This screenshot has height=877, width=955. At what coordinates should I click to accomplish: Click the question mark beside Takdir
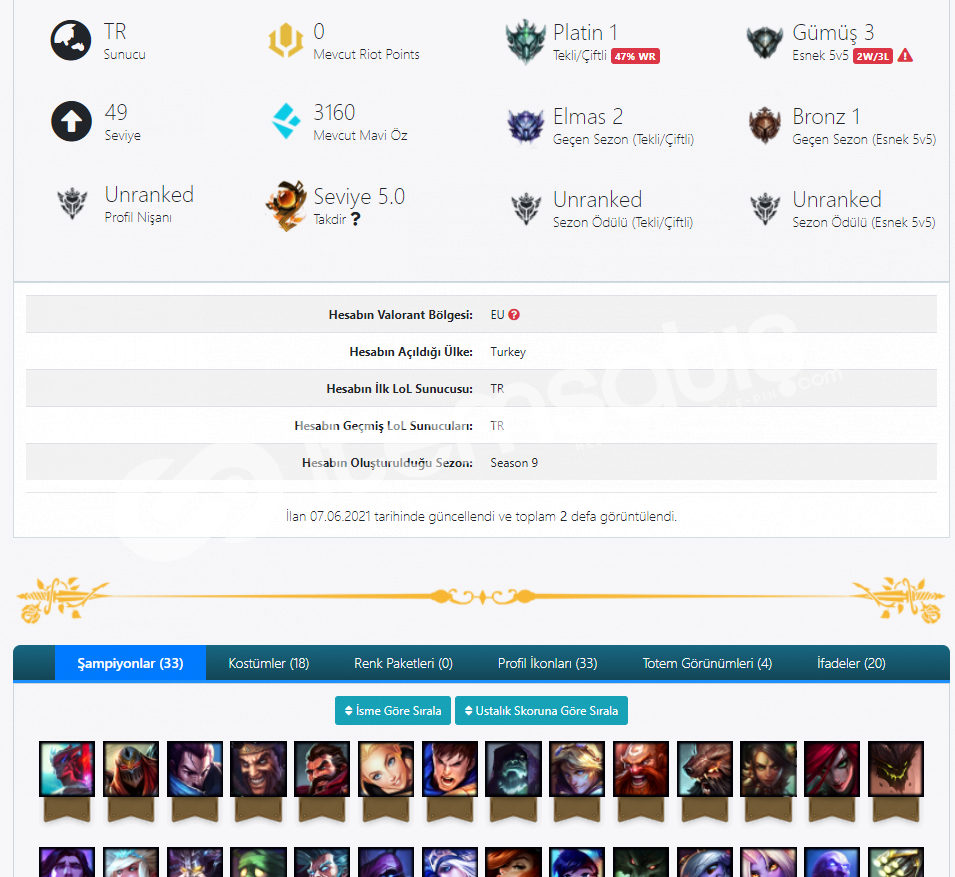pos(356,219)
